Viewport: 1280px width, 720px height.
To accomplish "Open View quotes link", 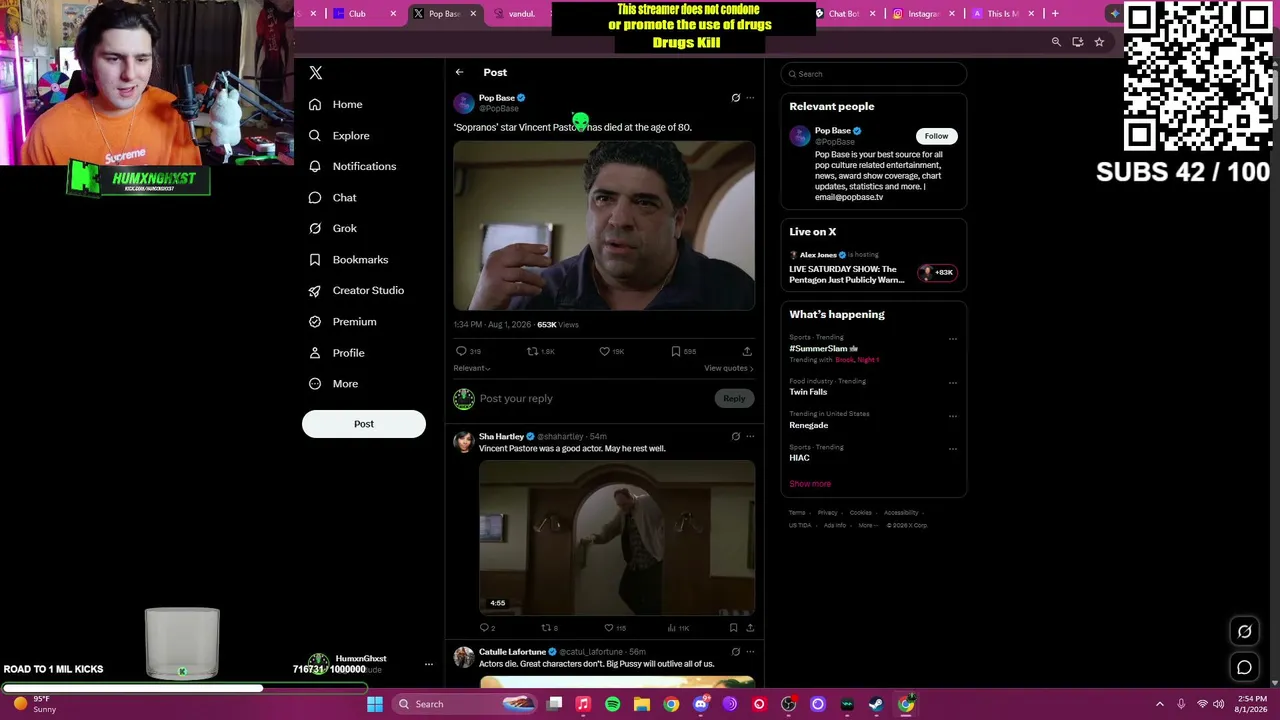I will pos(729,368).
